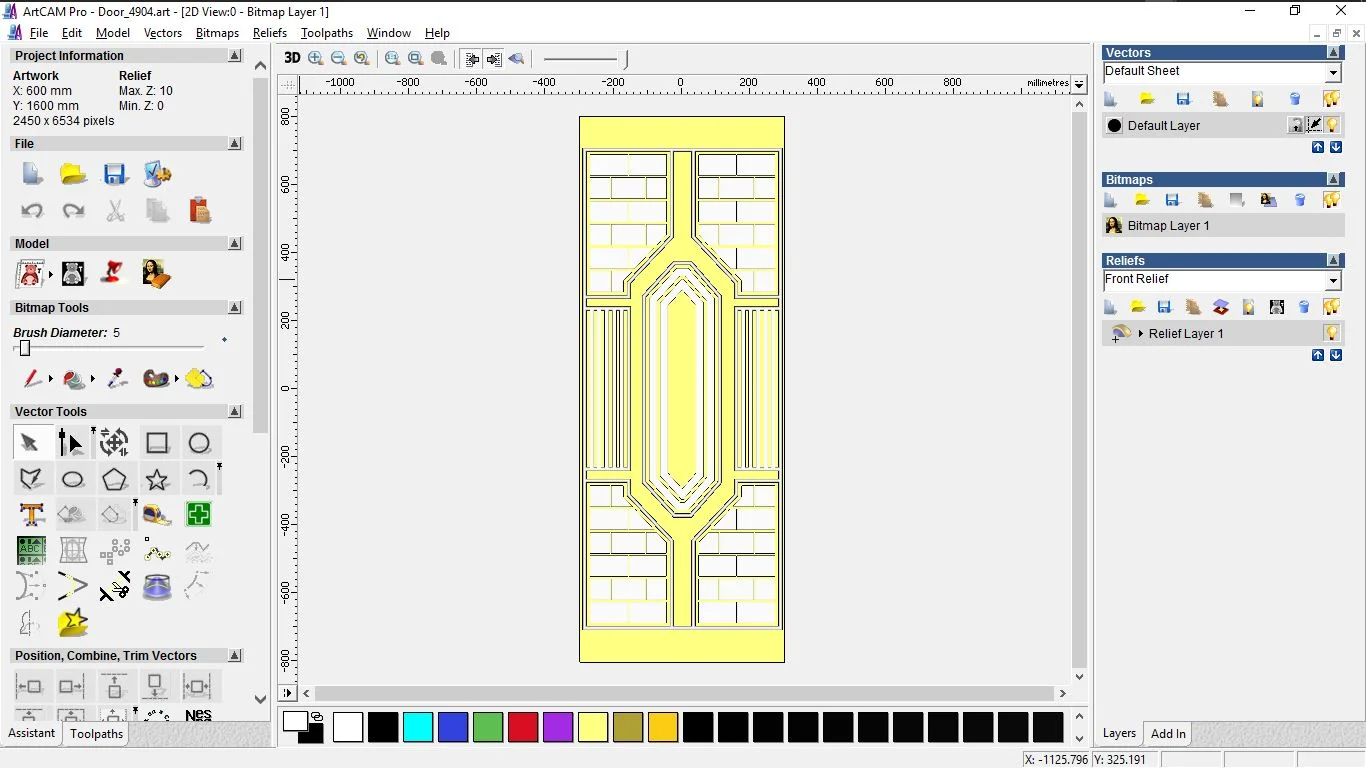This screenshot has height=768, width=1366.
Task: Select the Zoom In tool
Action: click(315, 58)
